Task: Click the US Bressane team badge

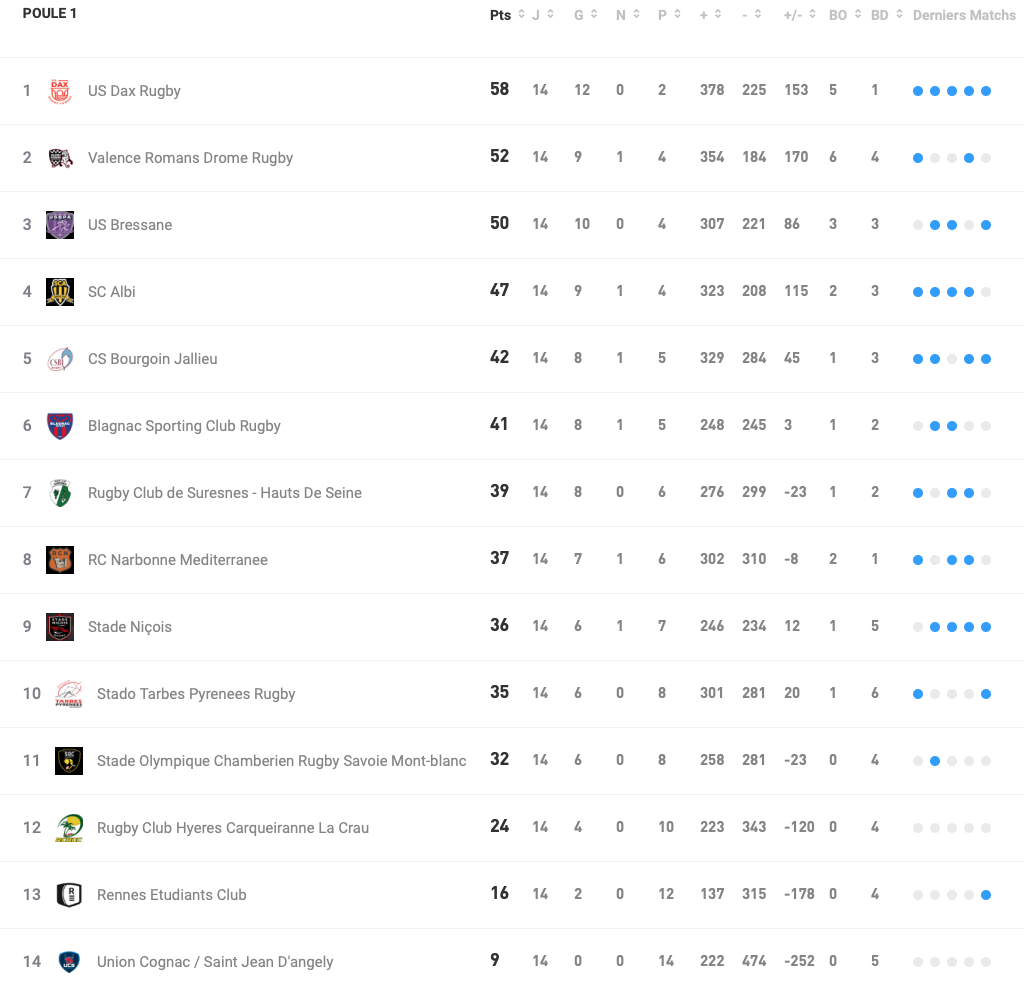Action: point(60,224)
